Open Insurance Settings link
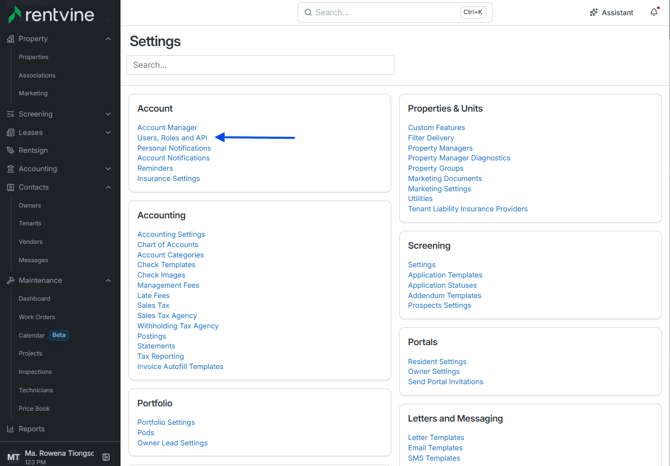This screenshot has height=466, width=670. click(168, 178)
